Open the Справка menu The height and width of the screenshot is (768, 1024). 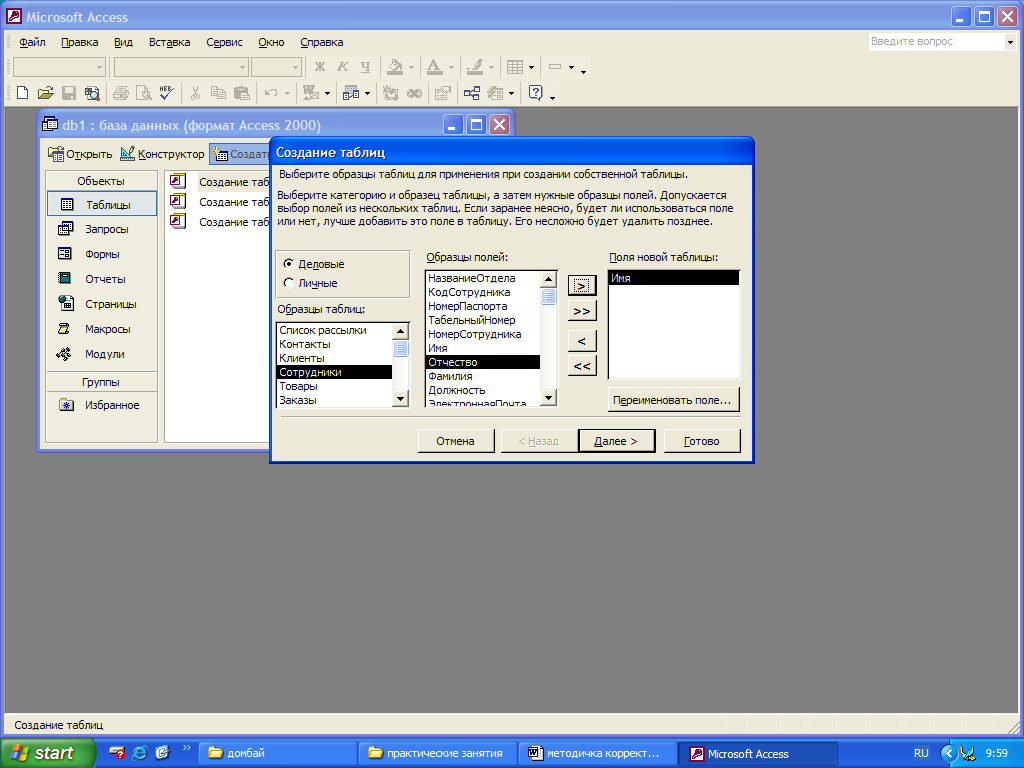coord(321,42)
